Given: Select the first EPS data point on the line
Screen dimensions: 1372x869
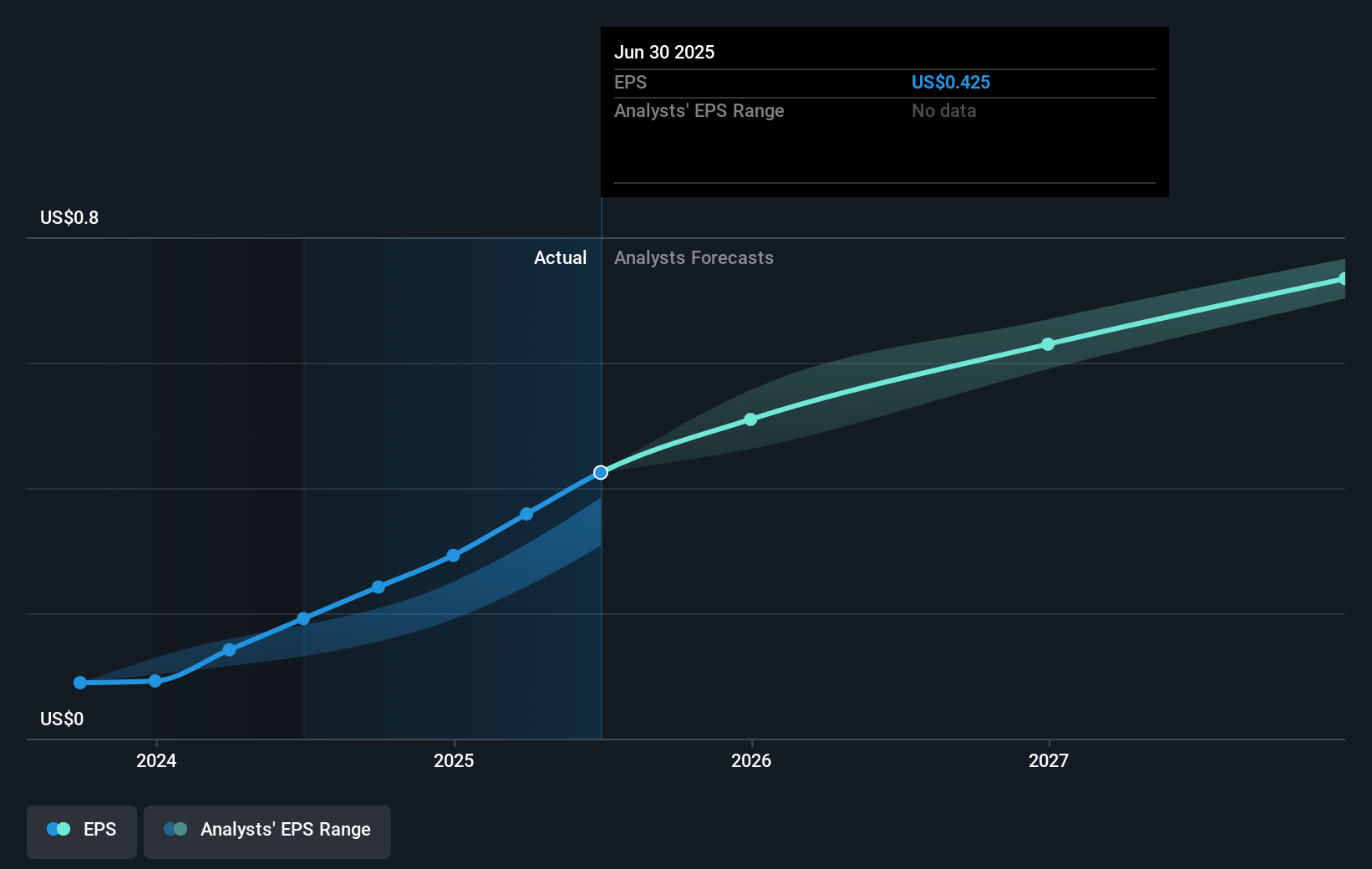Looking at the screenshot, I should click(79, 683).
